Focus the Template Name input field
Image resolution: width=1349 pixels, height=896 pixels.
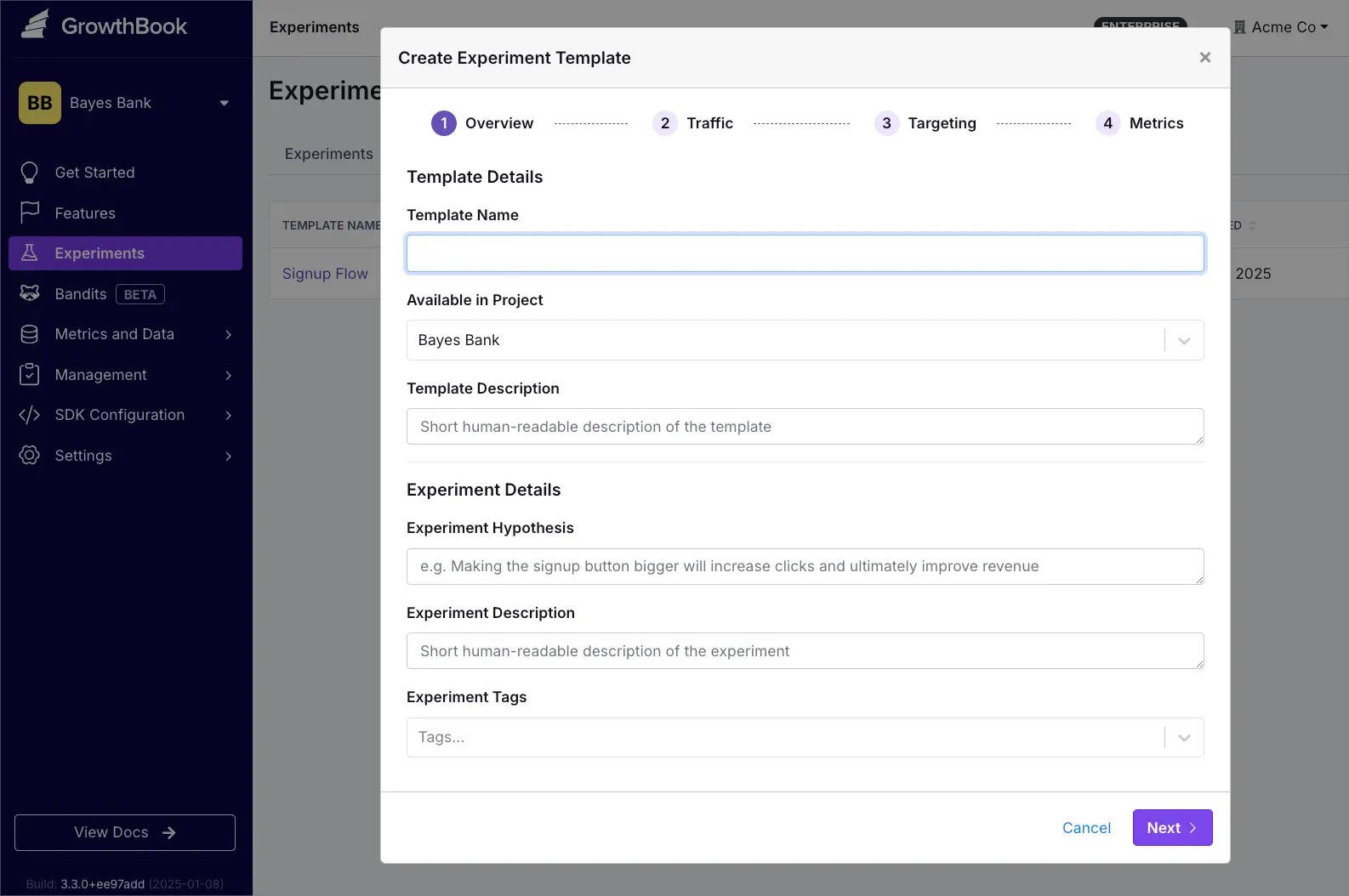point(805,253)
